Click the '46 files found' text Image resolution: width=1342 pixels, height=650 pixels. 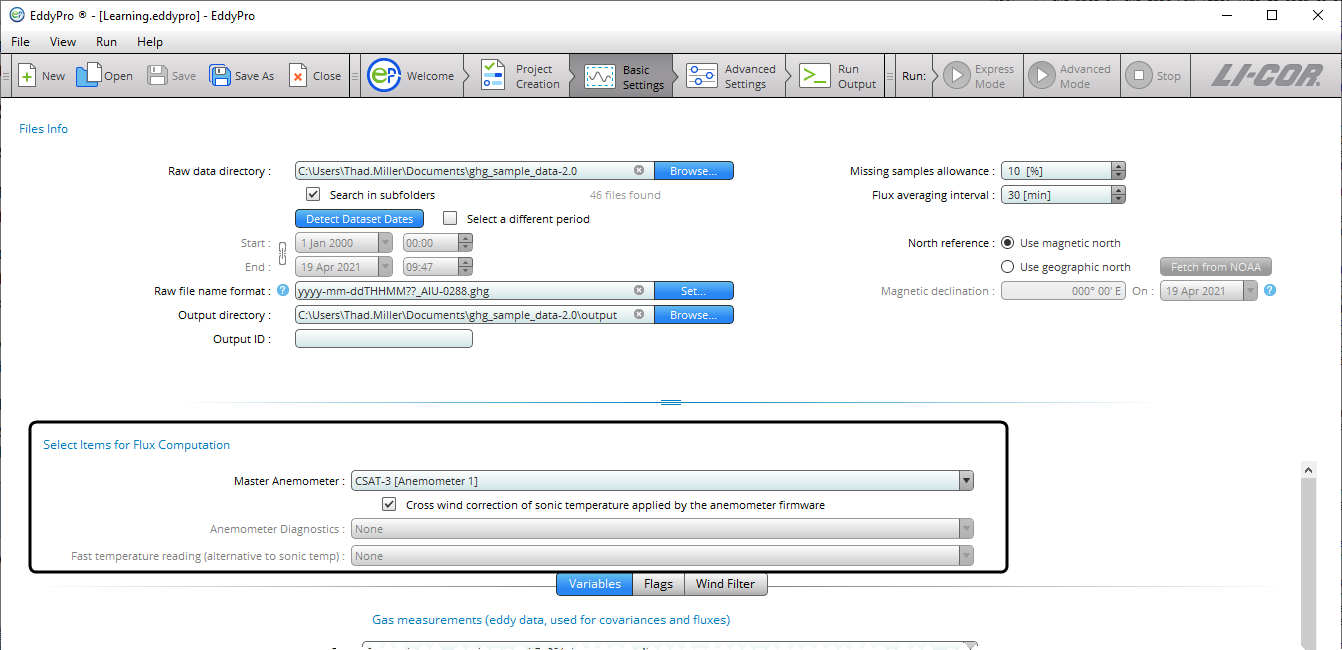point(625,195)
